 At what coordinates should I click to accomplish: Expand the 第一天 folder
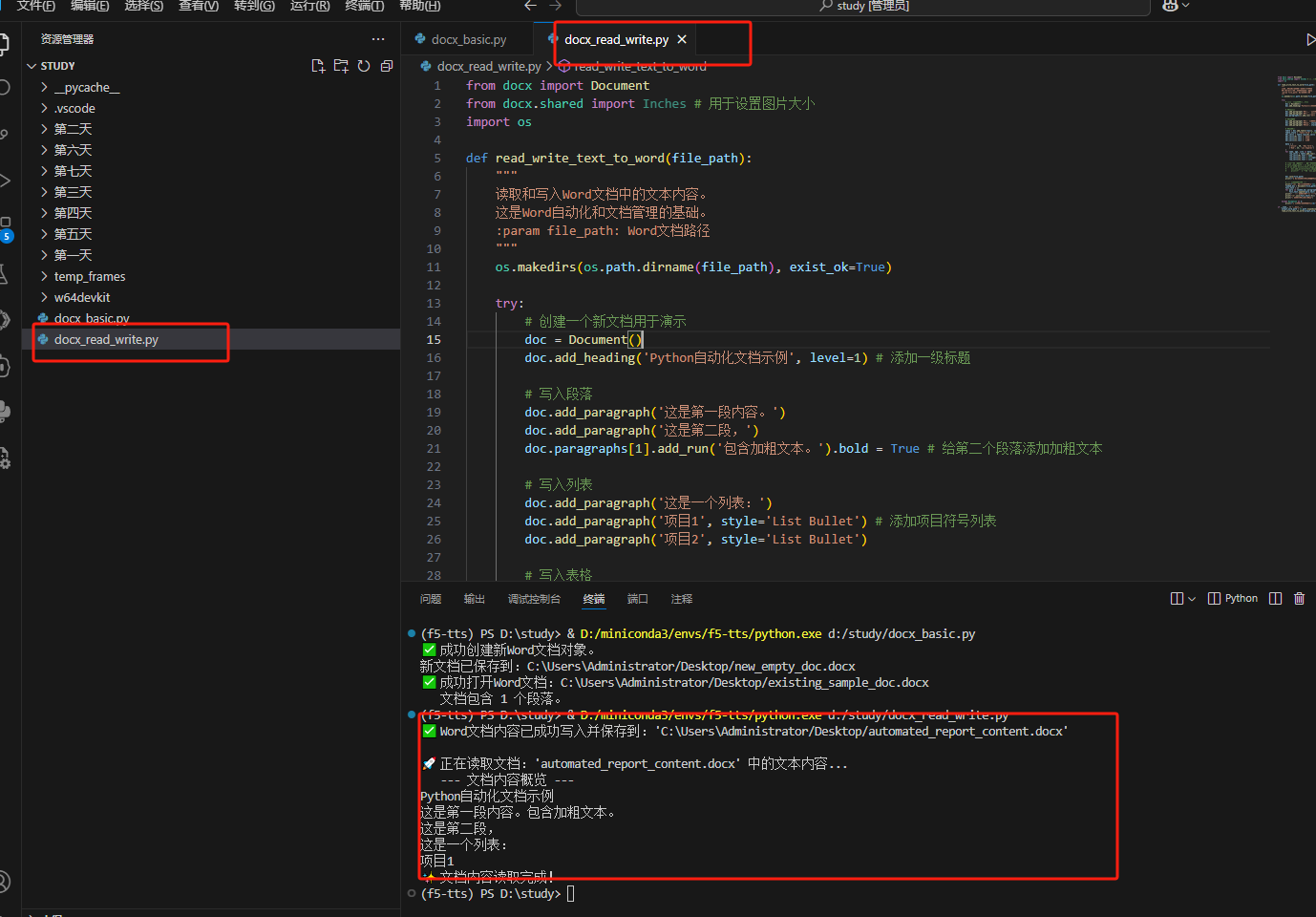click(211, 255)
